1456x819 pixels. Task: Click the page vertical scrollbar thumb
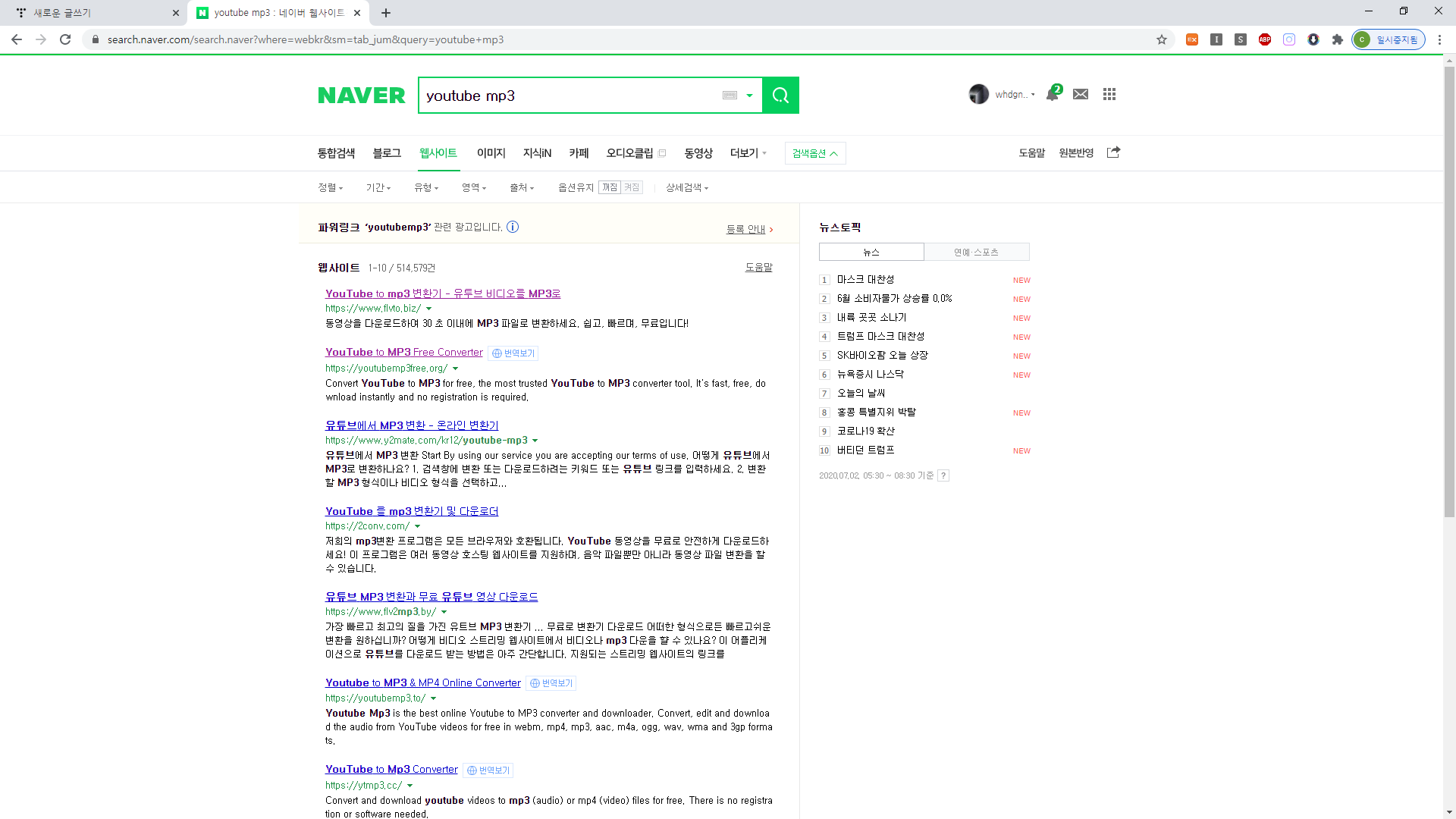(x=1449, y=292)
